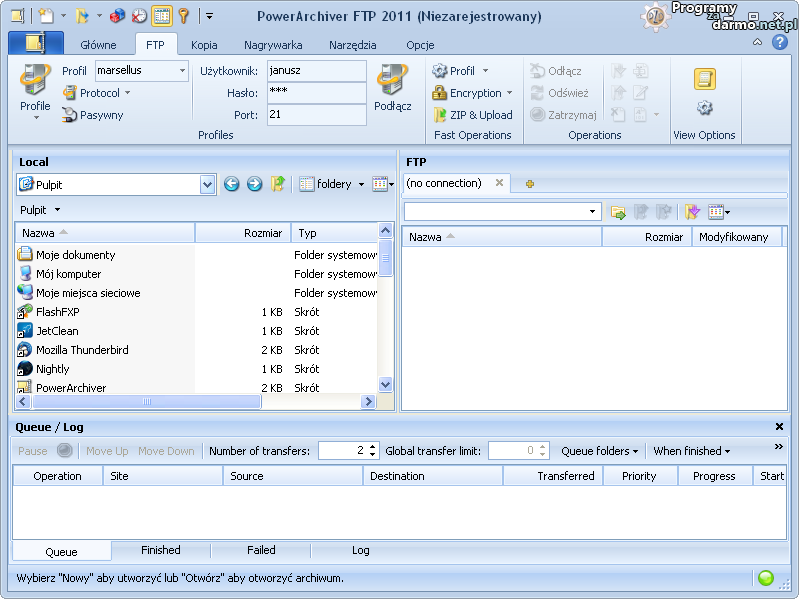Viewport: 799px width, 599px height.
Task: Click the local file list horizontal scrollbar
Action: (147, 402)
